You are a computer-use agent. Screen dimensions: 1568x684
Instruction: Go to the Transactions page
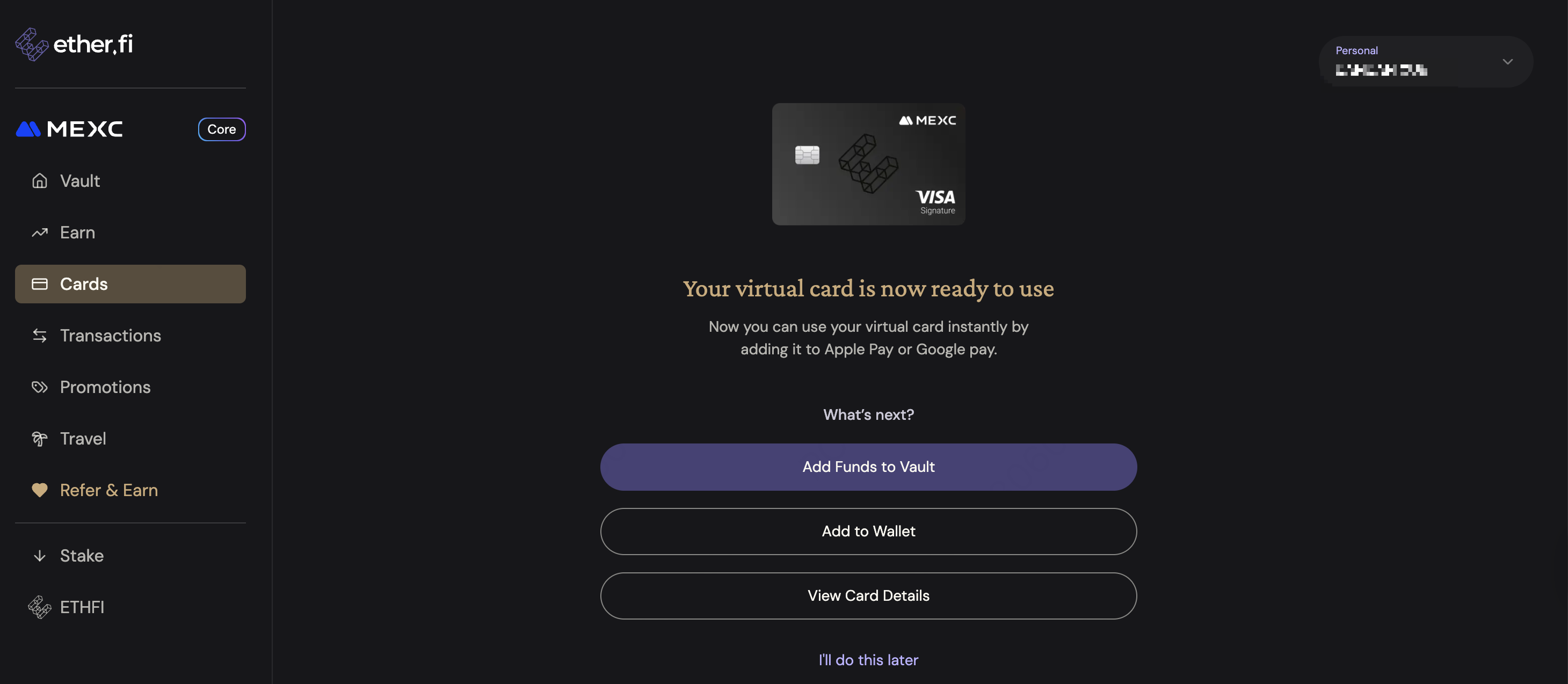click(110, 336)
